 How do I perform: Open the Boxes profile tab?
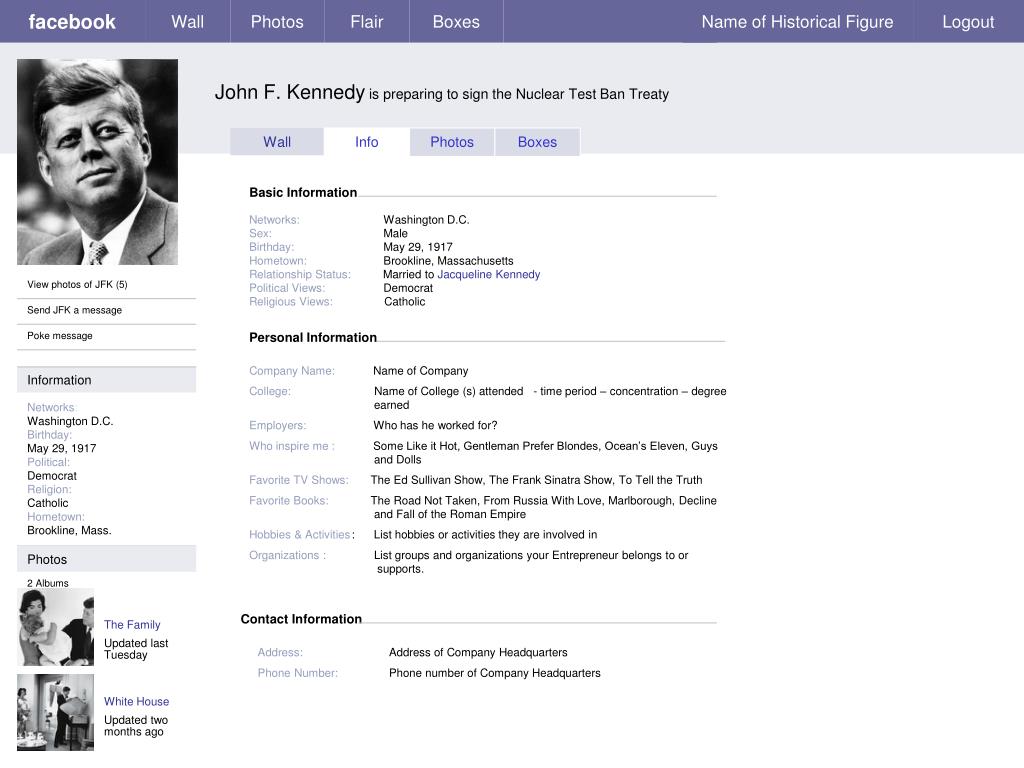pos(537,142)
